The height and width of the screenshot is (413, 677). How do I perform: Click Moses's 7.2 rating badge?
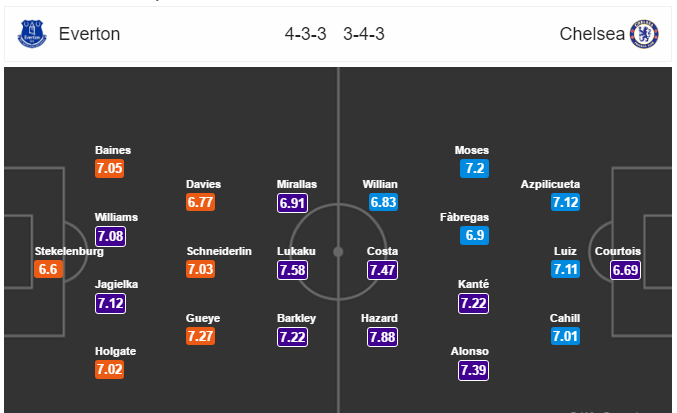click(474, 169)
